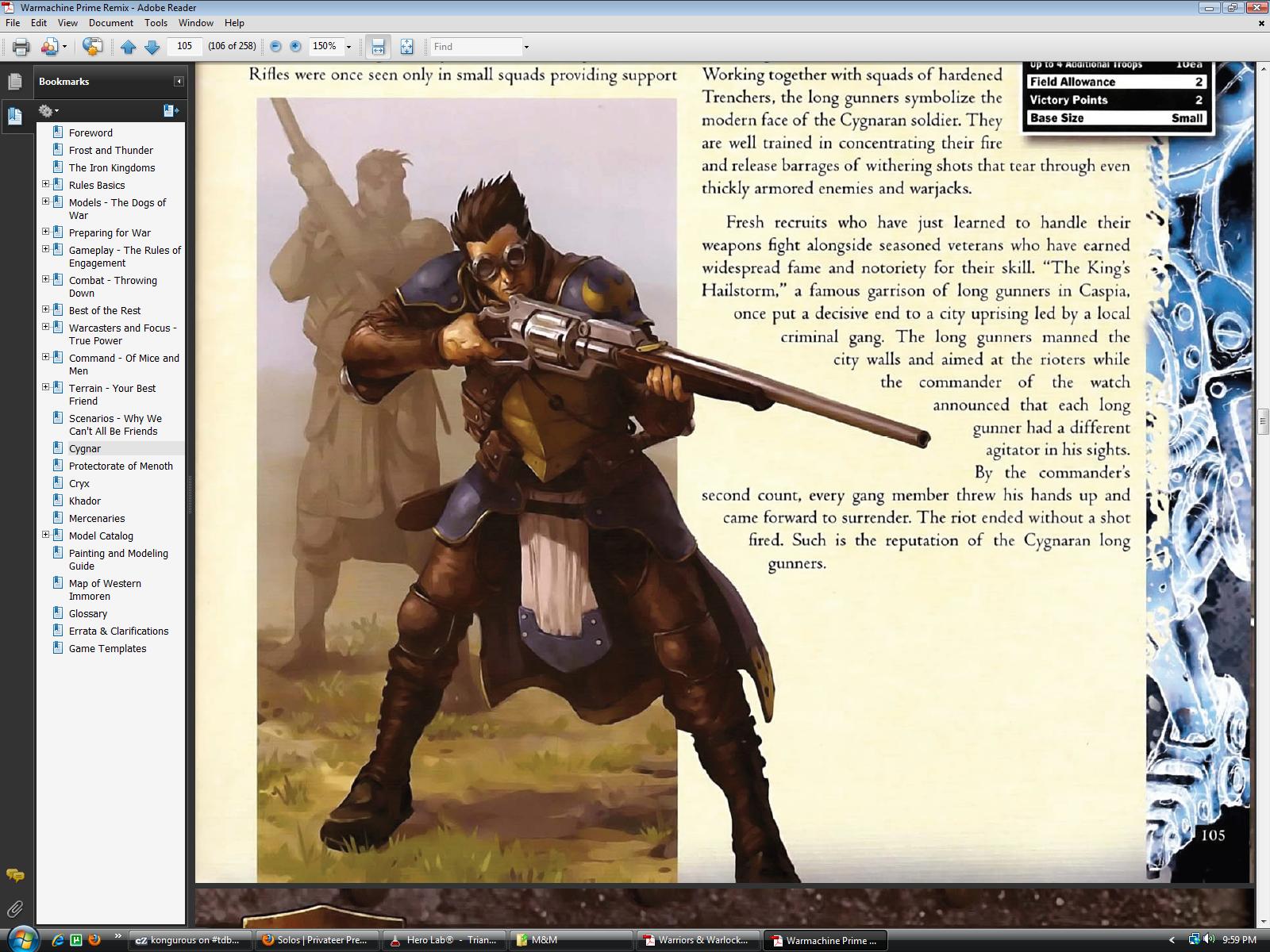The width and height of the screenshot is (1270, 952).
Task: Expand the Warcasters and Focus bookmark
Action: tap(45, 327)
